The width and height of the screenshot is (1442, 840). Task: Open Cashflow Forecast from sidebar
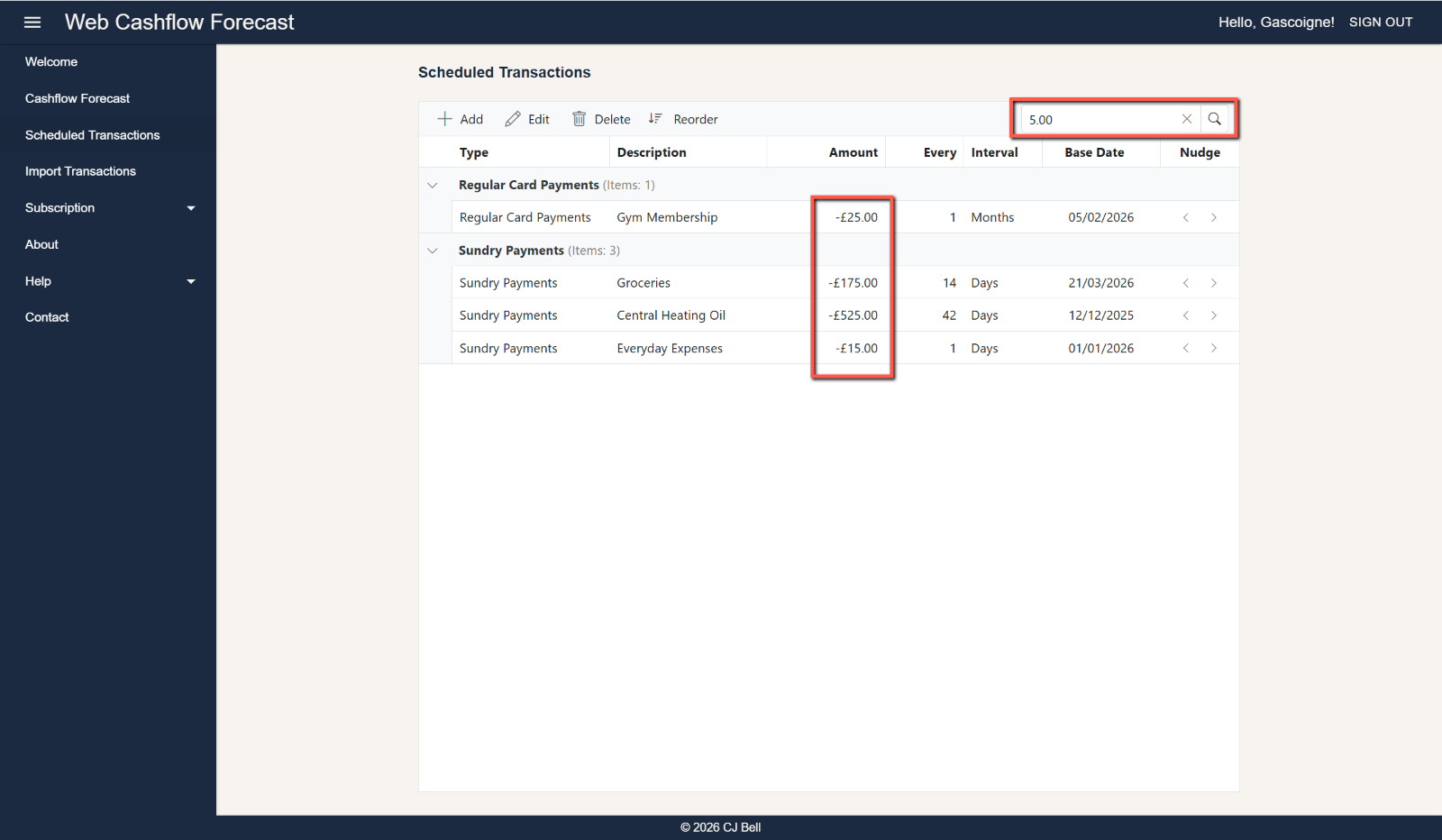point(78,98)
